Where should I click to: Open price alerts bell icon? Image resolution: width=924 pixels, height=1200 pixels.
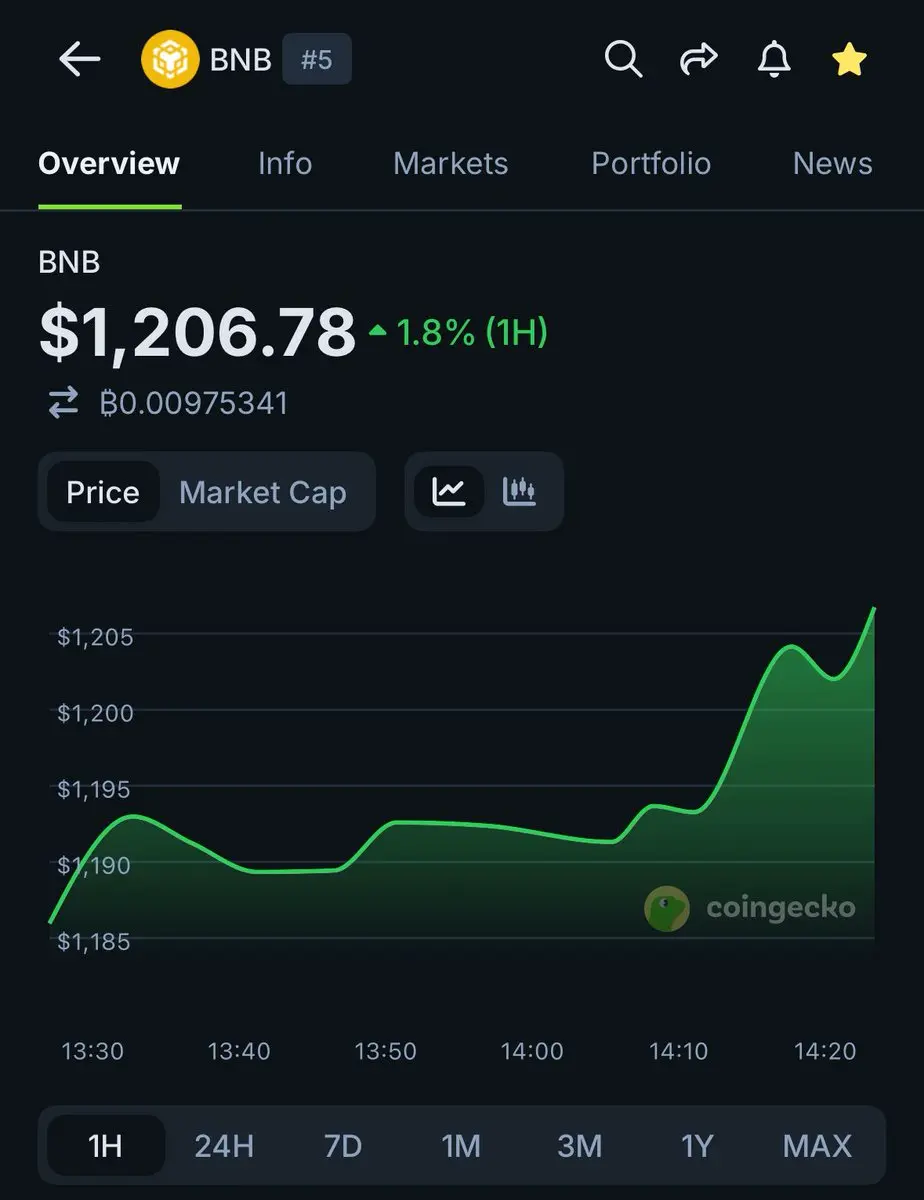click(773, 60)
